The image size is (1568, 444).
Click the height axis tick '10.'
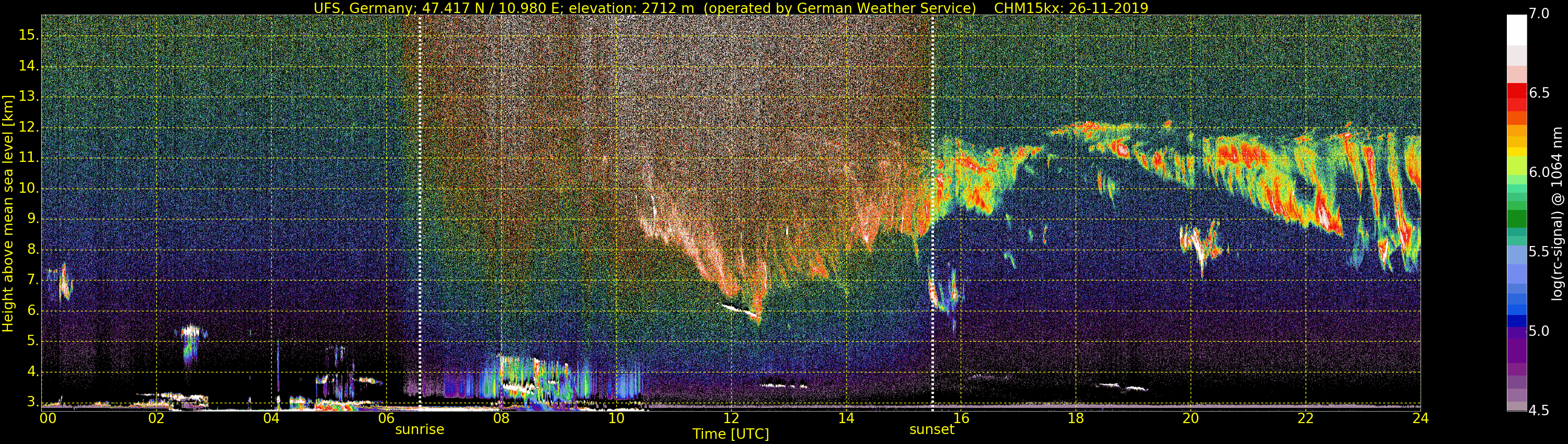coord(28,189)
